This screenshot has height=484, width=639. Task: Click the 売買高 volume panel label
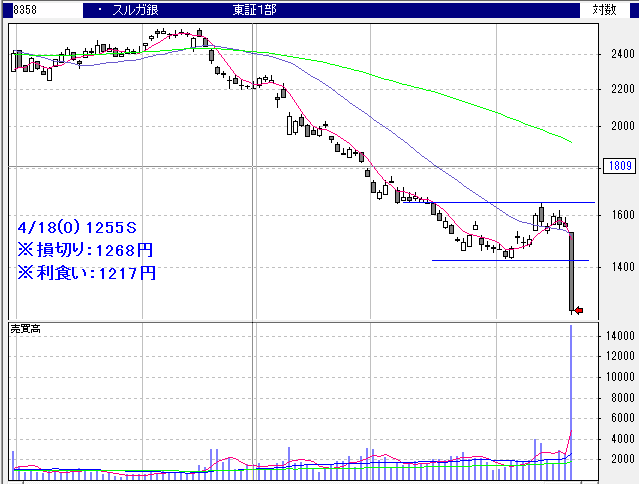(x=23, y=328)
